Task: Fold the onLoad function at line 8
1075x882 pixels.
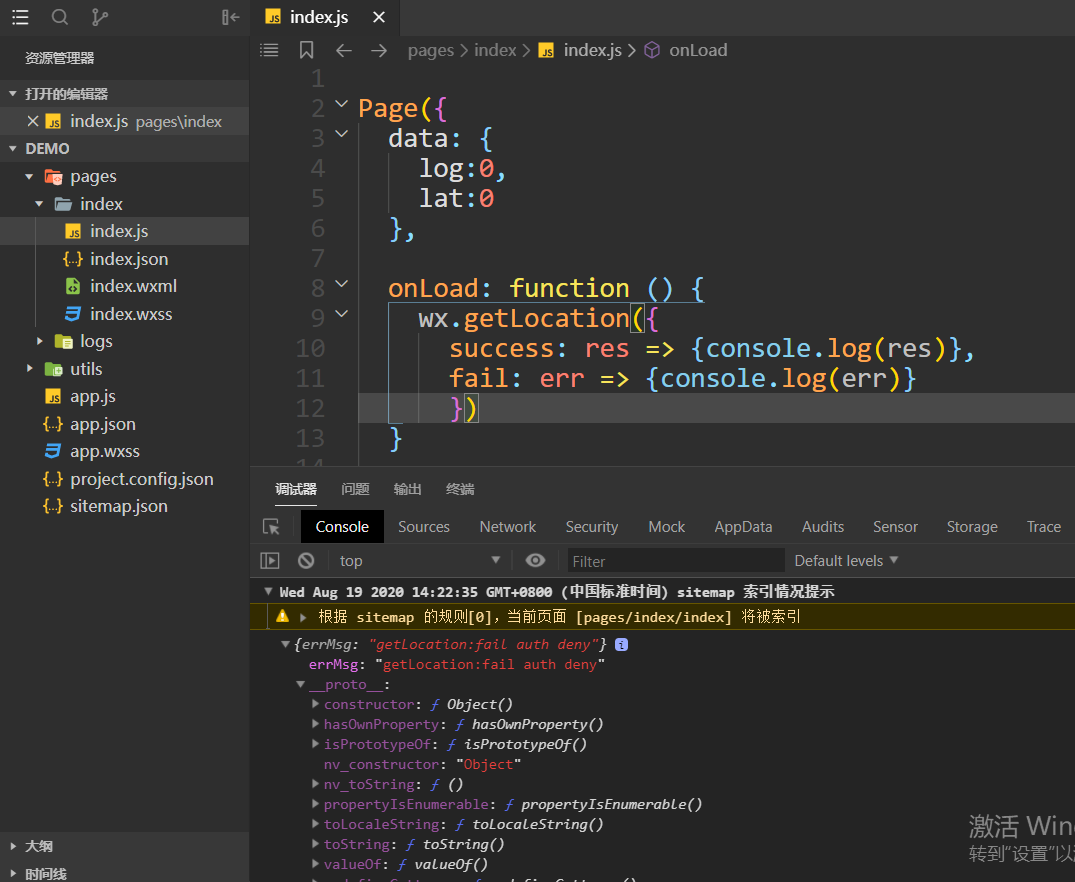Action: (x=342, y=284)
